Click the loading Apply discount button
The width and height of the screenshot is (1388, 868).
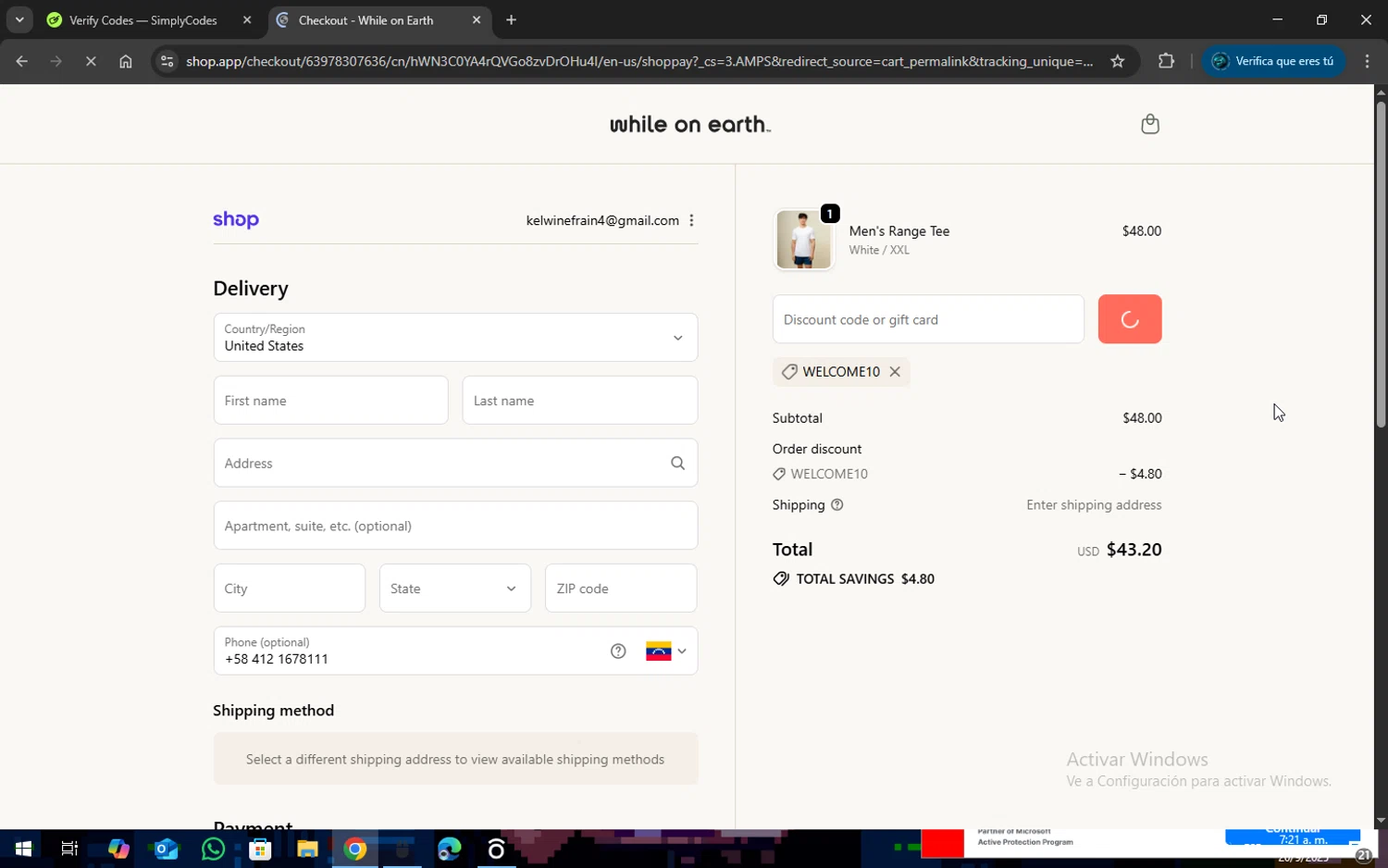1130,319
